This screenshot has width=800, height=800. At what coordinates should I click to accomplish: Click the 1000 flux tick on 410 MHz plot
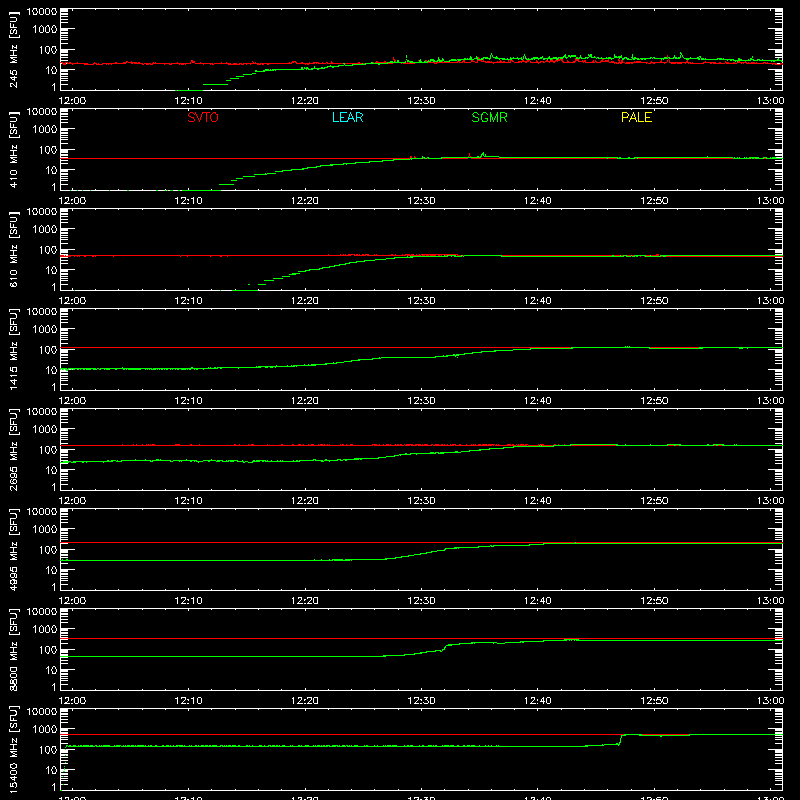click(x=45, y=130)
